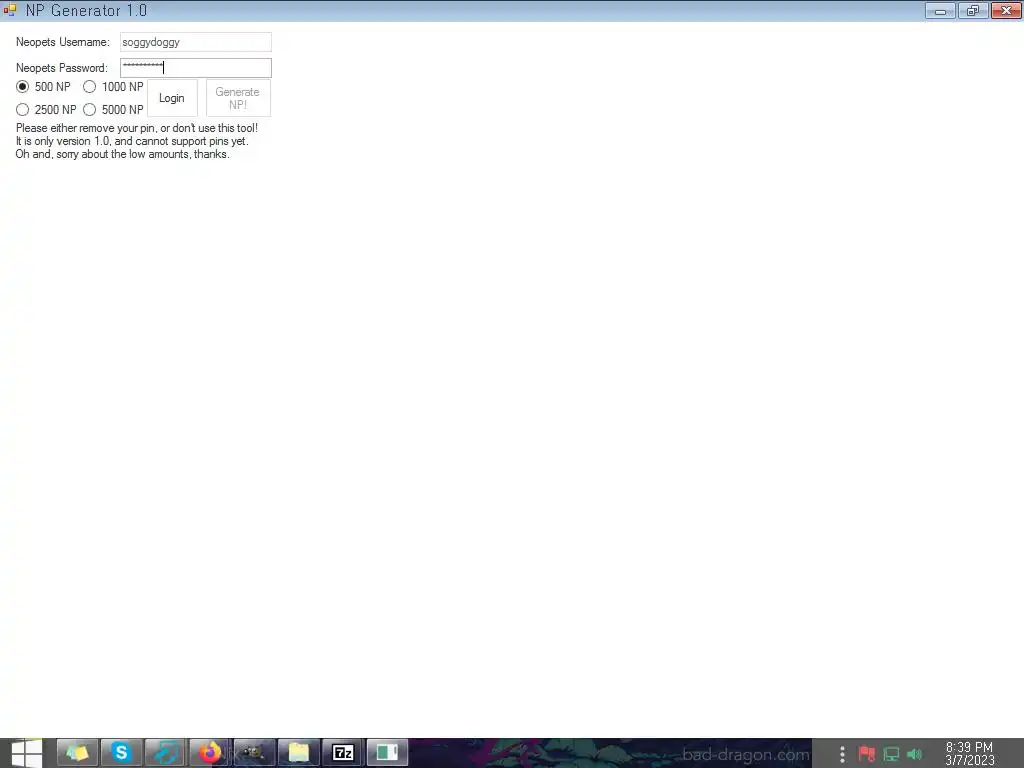Open the first taskbar app after Start

(x=77, y=753)
